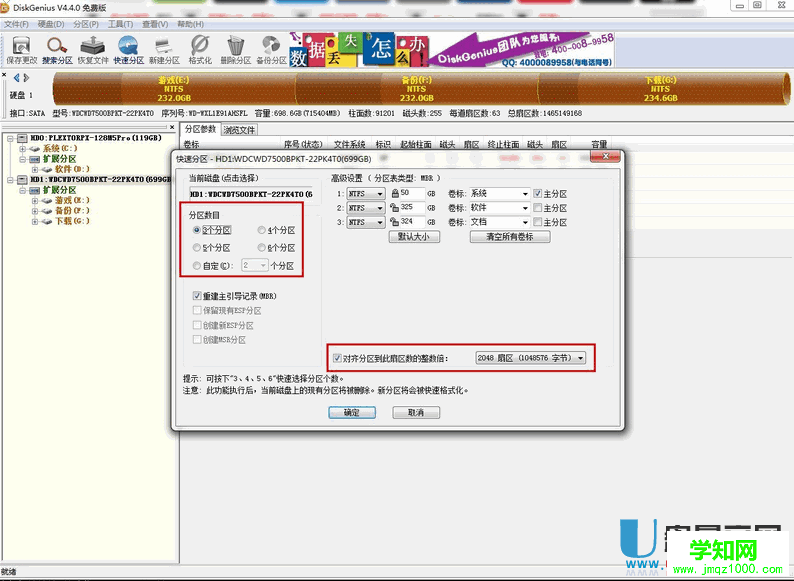Screen dimensions: 794x581
Task: Open the 软件 volume label dropdown
Action: pos(525,208)
